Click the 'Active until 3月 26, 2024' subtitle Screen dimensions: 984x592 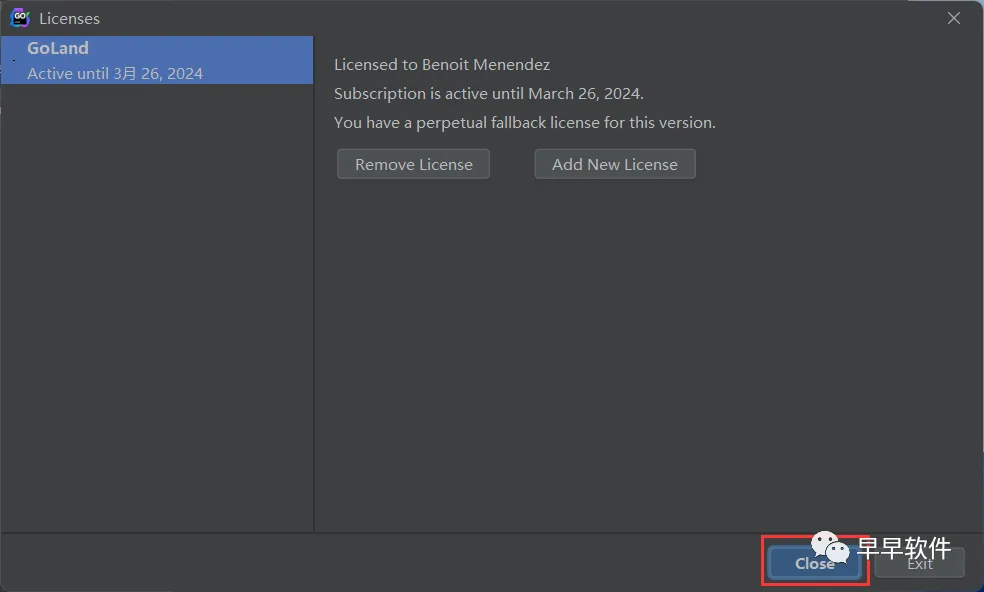click(x=115, y=73)
